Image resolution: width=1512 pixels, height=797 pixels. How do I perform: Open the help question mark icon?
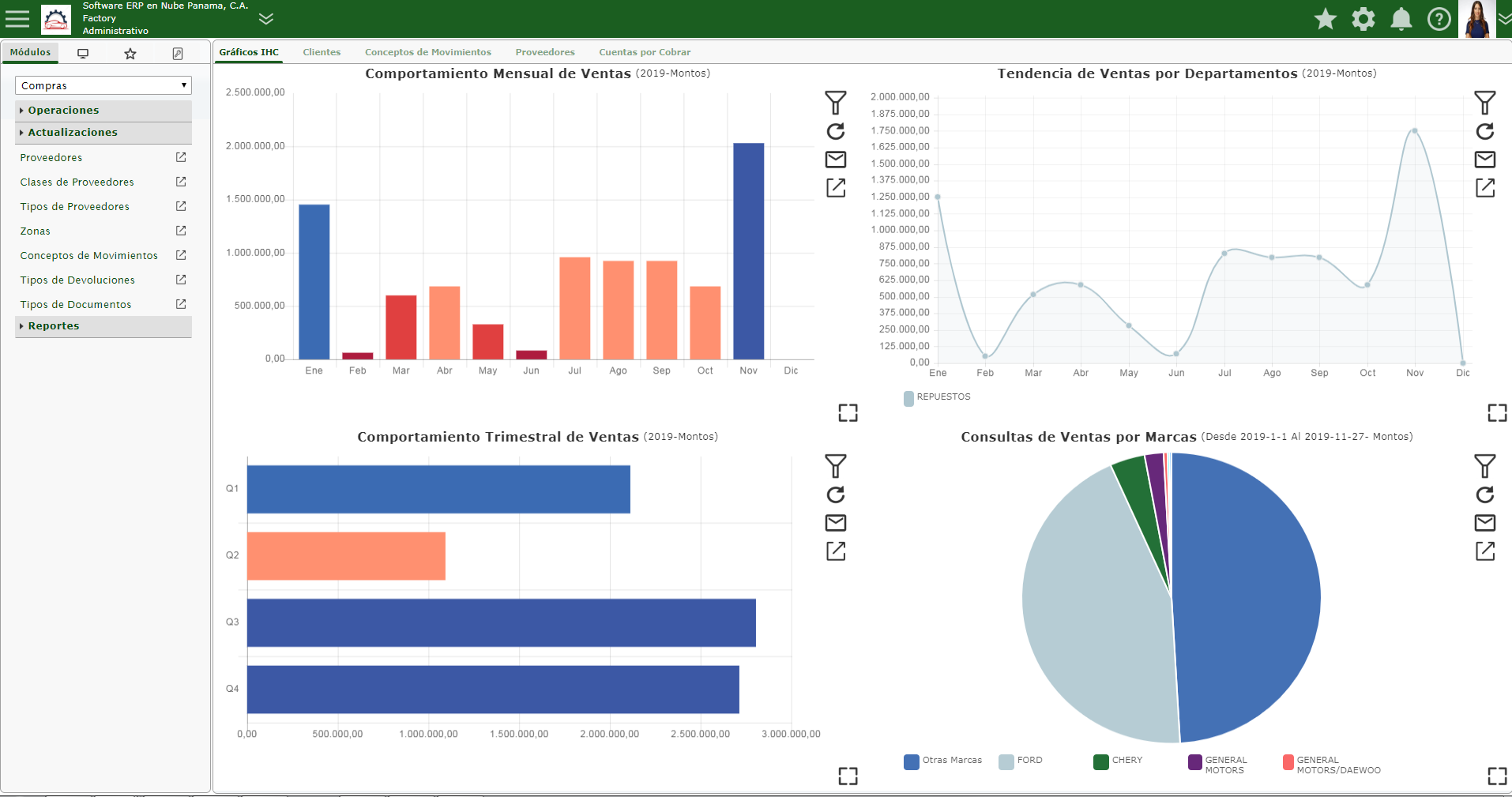tap(1439, 19)
